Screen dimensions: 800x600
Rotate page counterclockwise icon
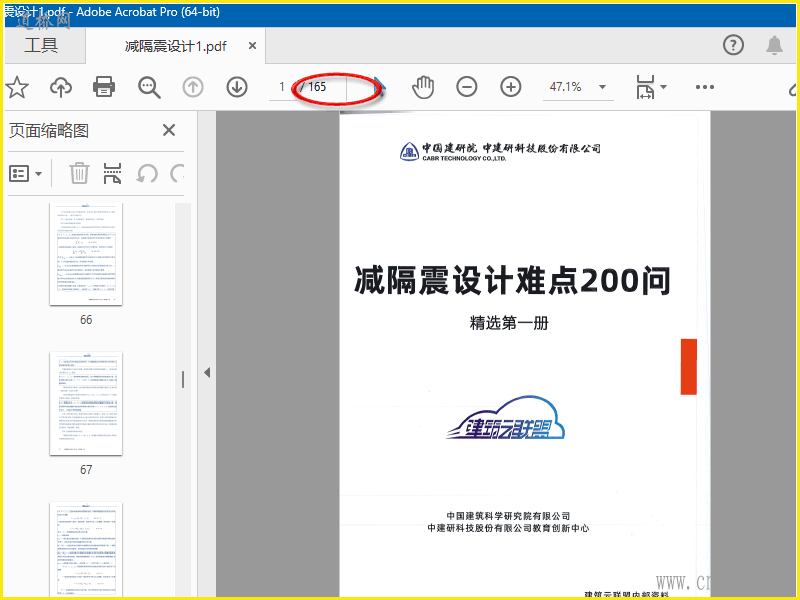coord(147,174)
